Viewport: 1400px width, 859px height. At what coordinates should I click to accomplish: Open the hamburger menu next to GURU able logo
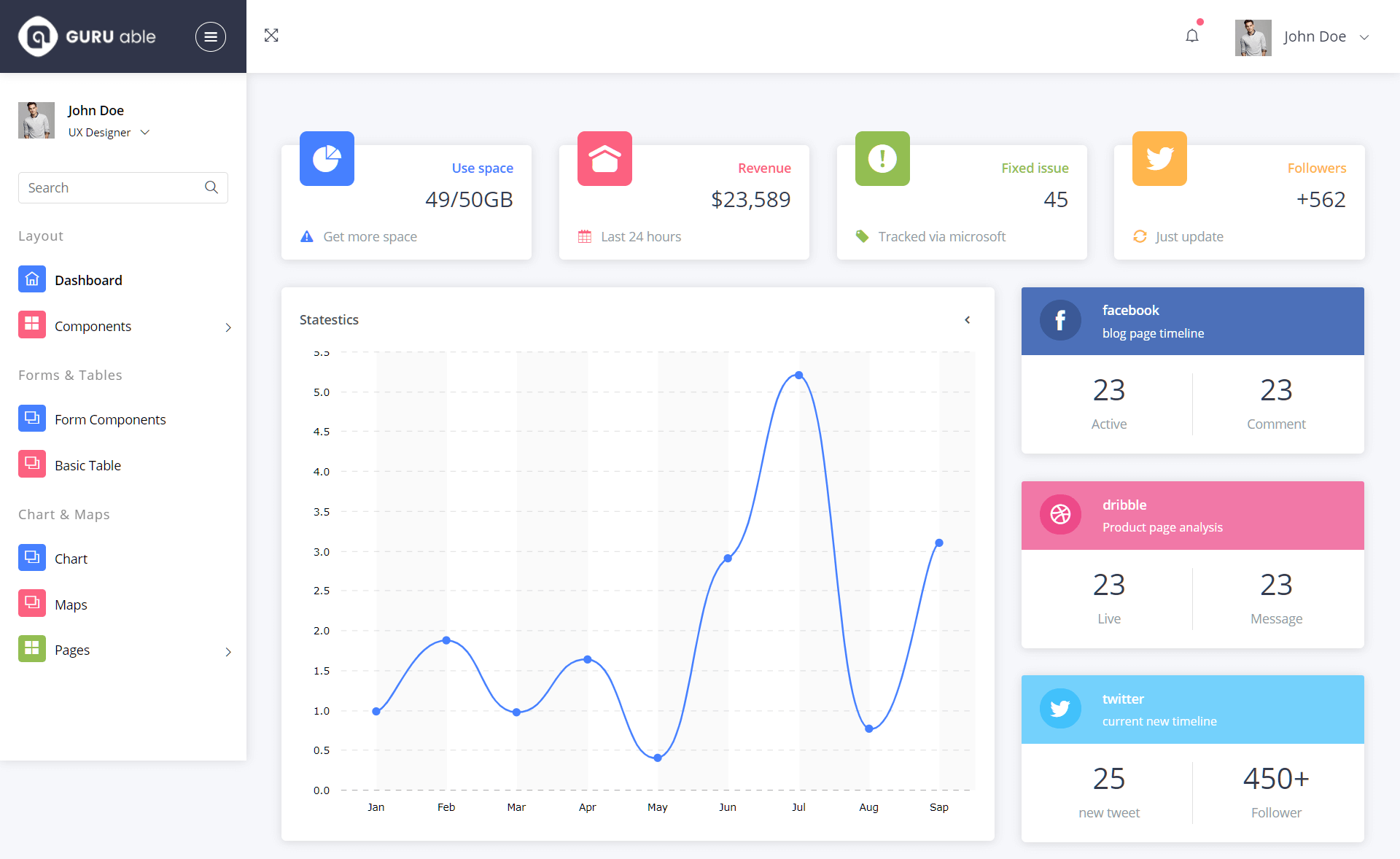coord(211,36)
